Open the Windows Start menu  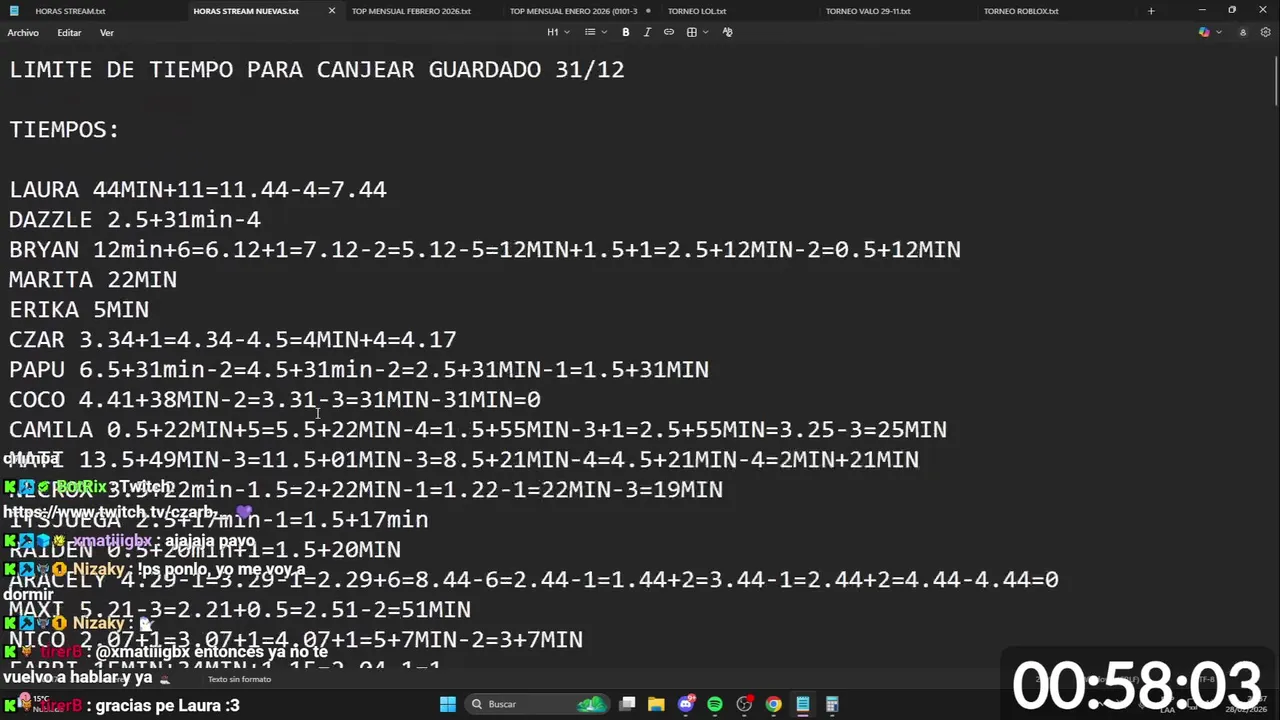(448, 704)
